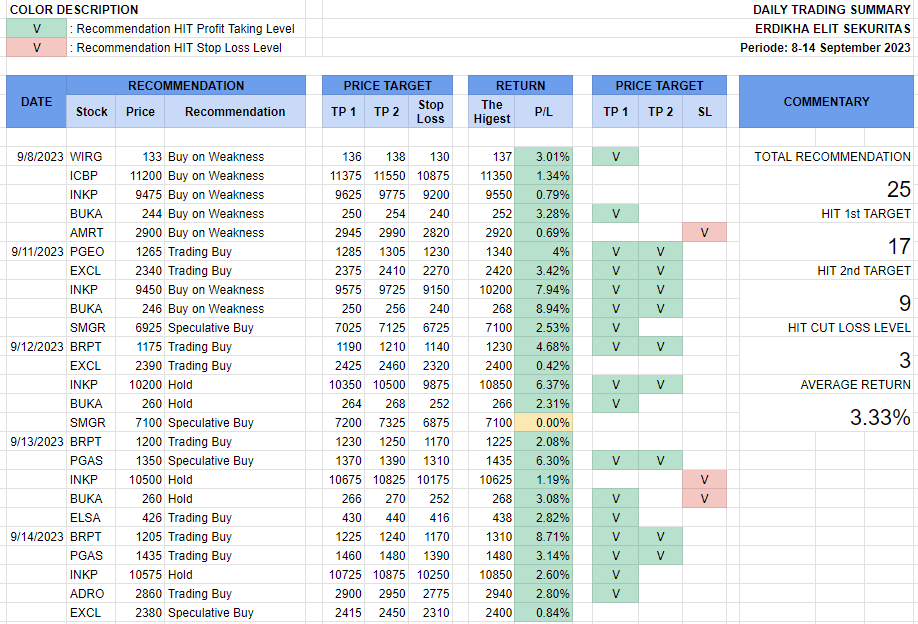The width and height of the screenshot is (918, 624).
Task: Select the ICBP price cell 11200
Action: point(140,176)
